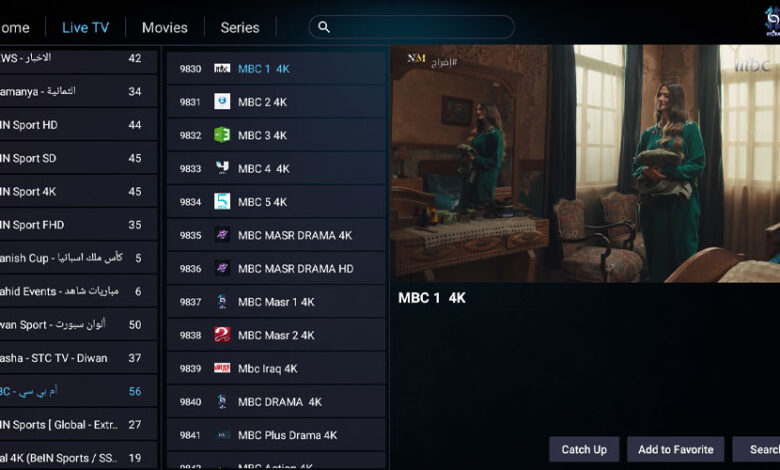The image size is (780, 470).
Task: Open the Catch Up button
Action: pos(584,449)
